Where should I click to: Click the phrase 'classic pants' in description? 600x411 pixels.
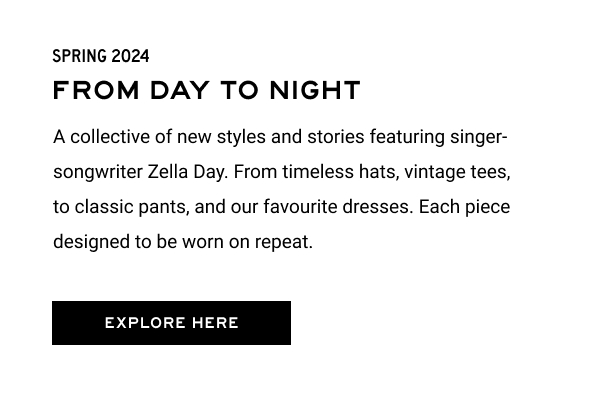coord(132,207)
